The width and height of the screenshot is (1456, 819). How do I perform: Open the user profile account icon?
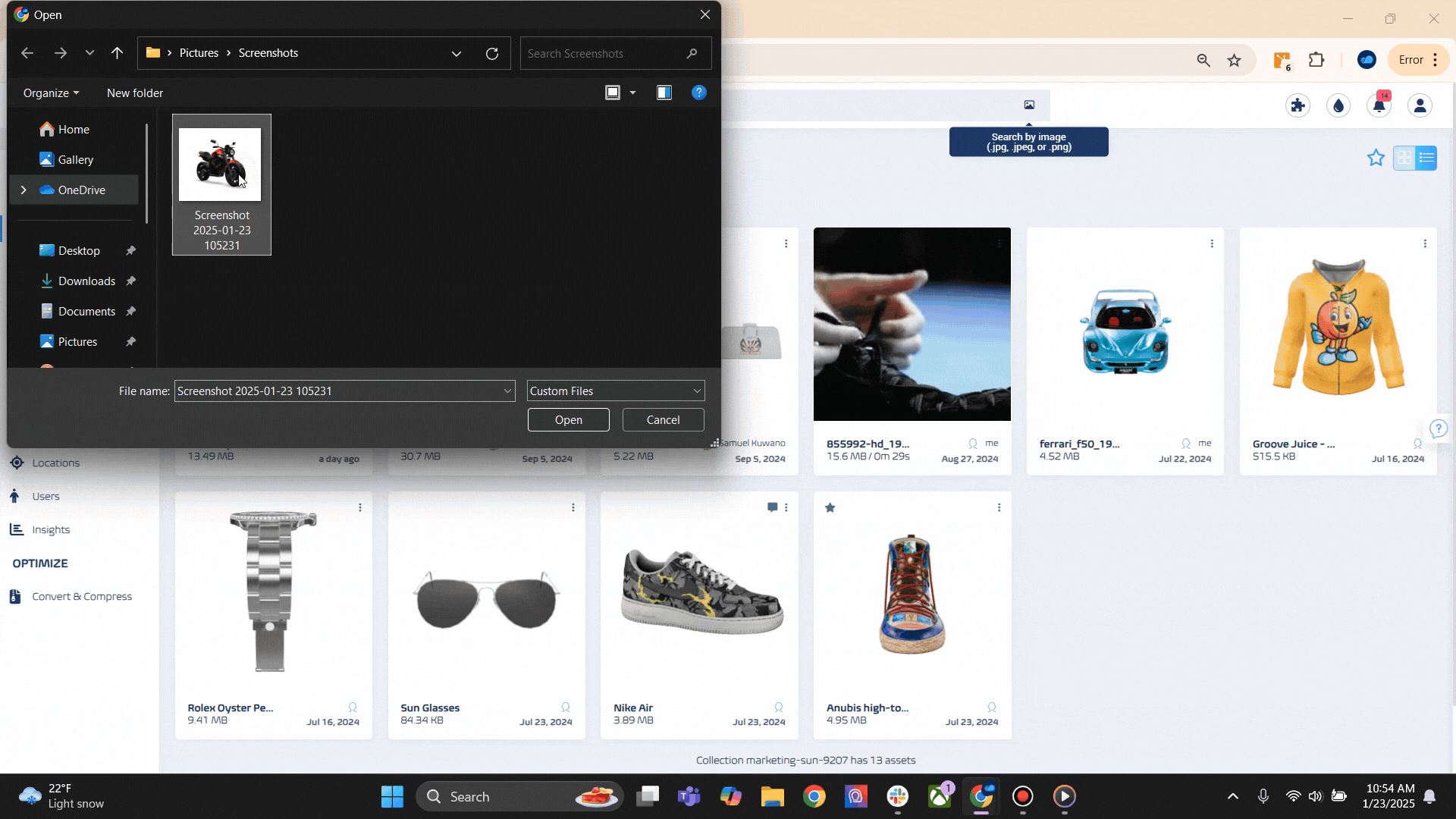click(1420, 105)
